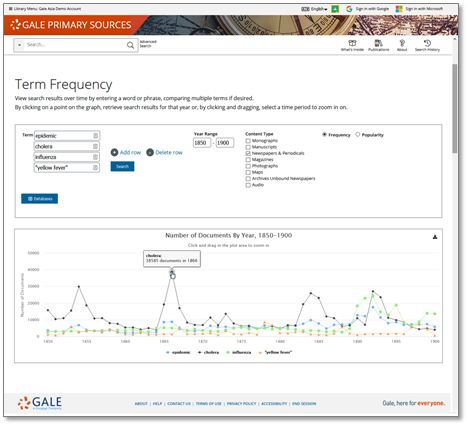Check the Monographs content type

(x=248, y=141)
